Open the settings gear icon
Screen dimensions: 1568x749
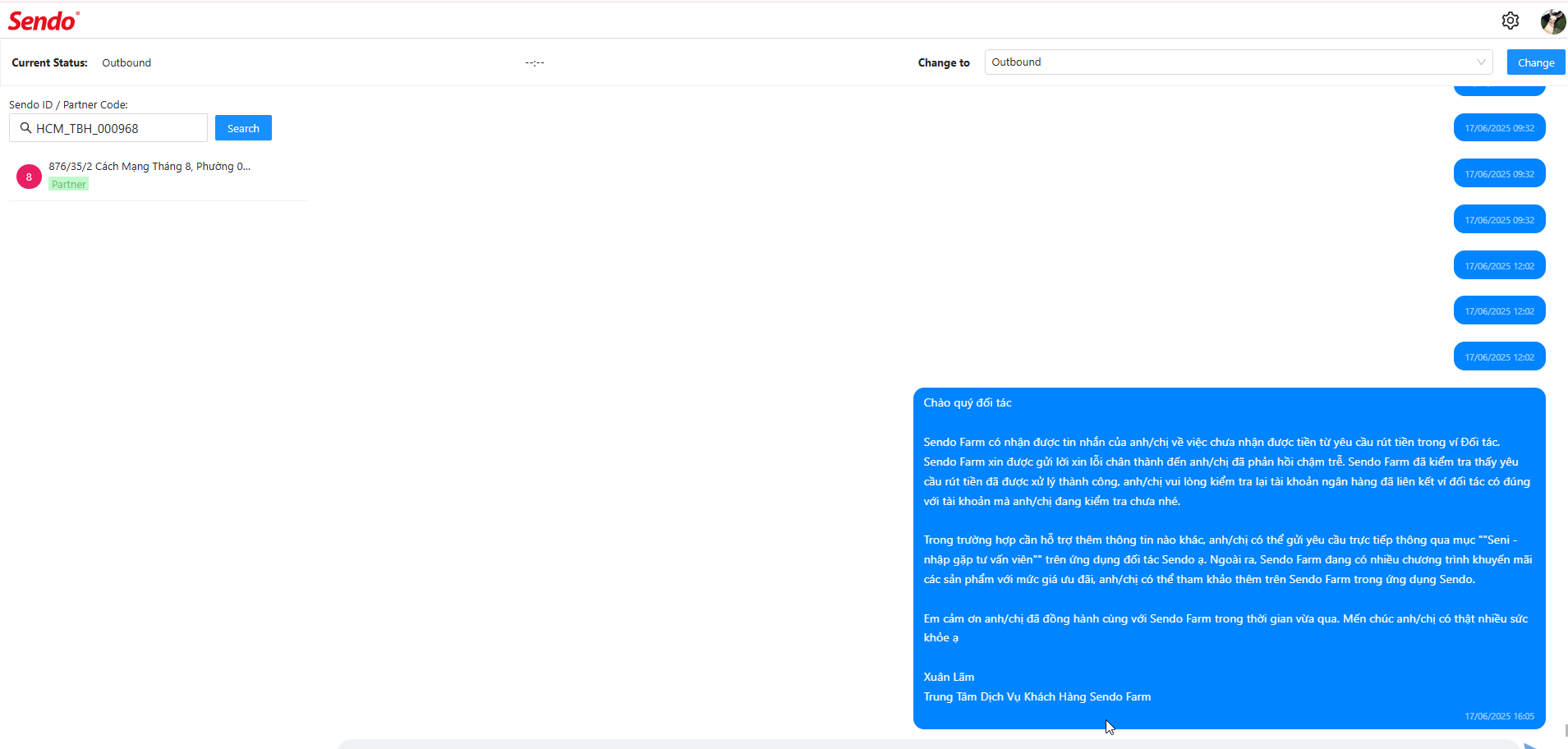pos(1510,21)
